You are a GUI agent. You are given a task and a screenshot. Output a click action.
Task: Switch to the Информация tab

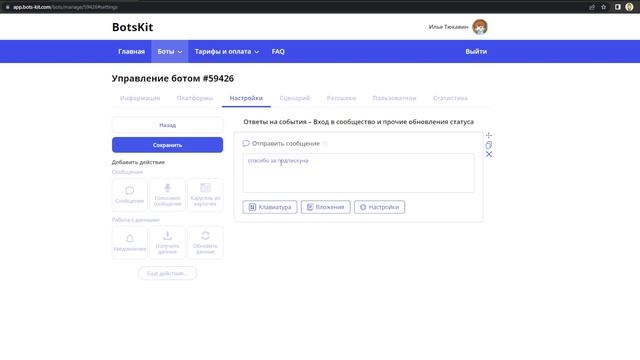(x=140, y=98)
